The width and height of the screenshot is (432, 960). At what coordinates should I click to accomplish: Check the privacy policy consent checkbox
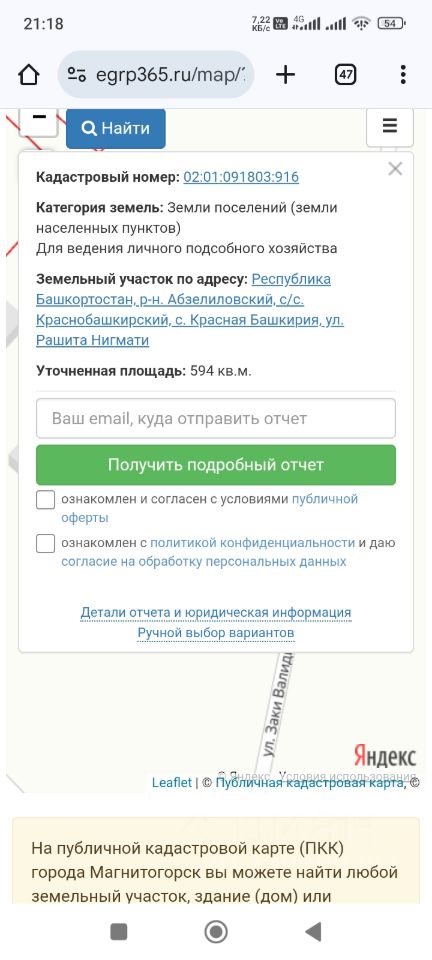click(x=46, y=543)
